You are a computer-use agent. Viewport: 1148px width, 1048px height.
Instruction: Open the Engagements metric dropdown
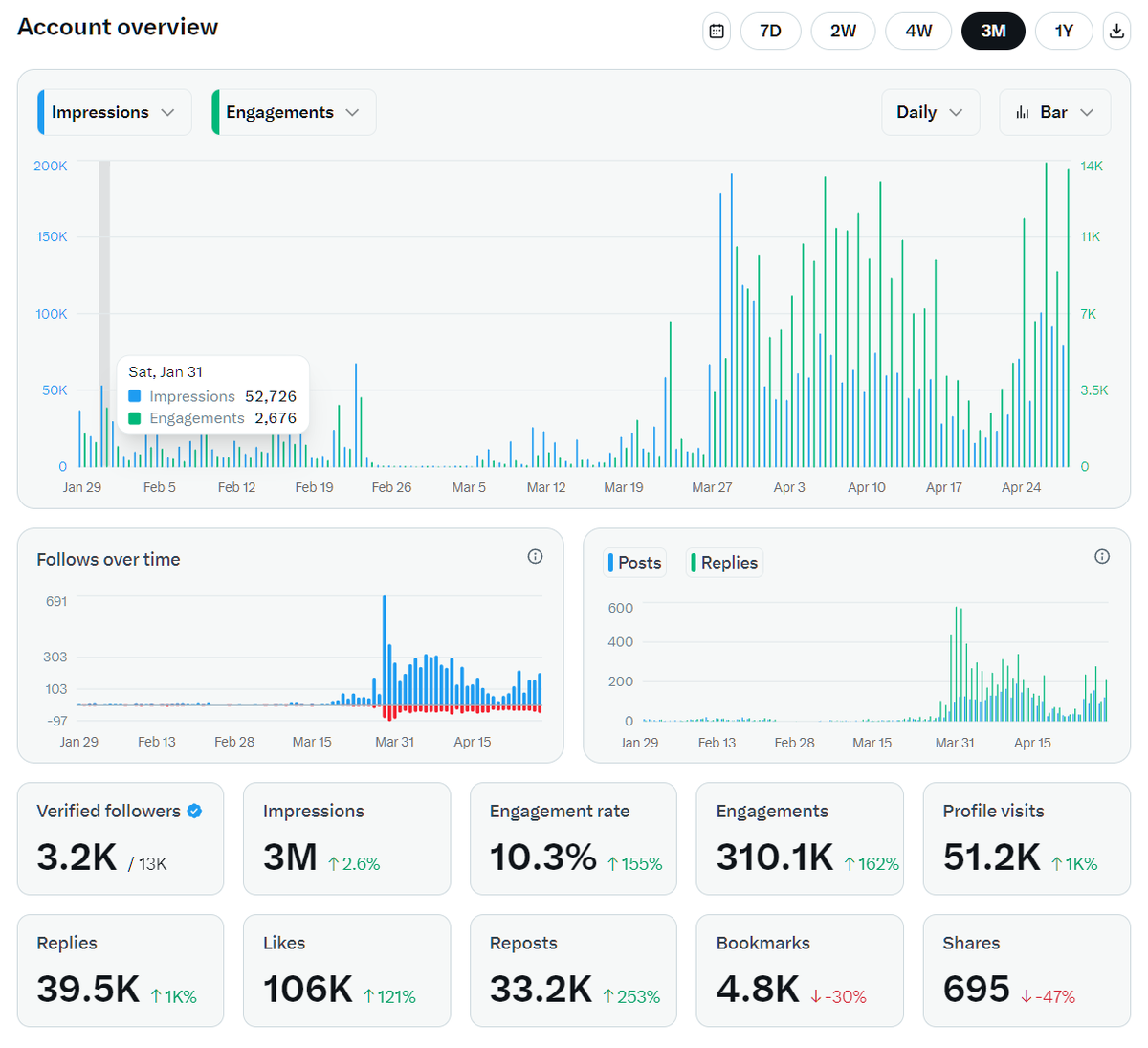click(293, 112)
